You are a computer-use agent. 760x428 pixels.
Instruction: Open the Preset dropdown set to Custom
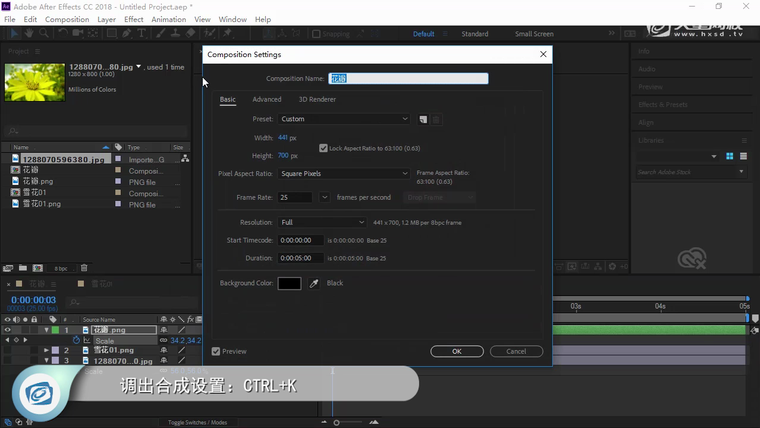(x=344, y=119)
